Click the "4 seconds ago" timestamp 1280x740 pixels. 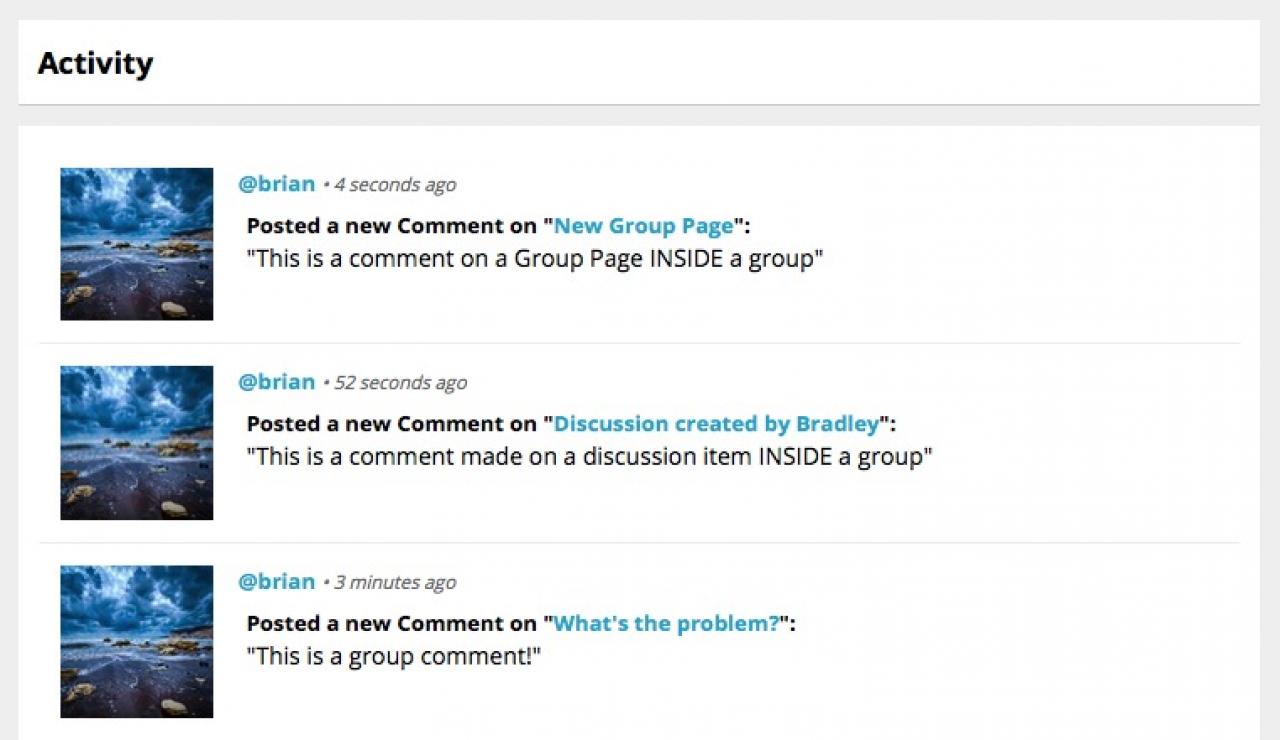coord(395,185)
